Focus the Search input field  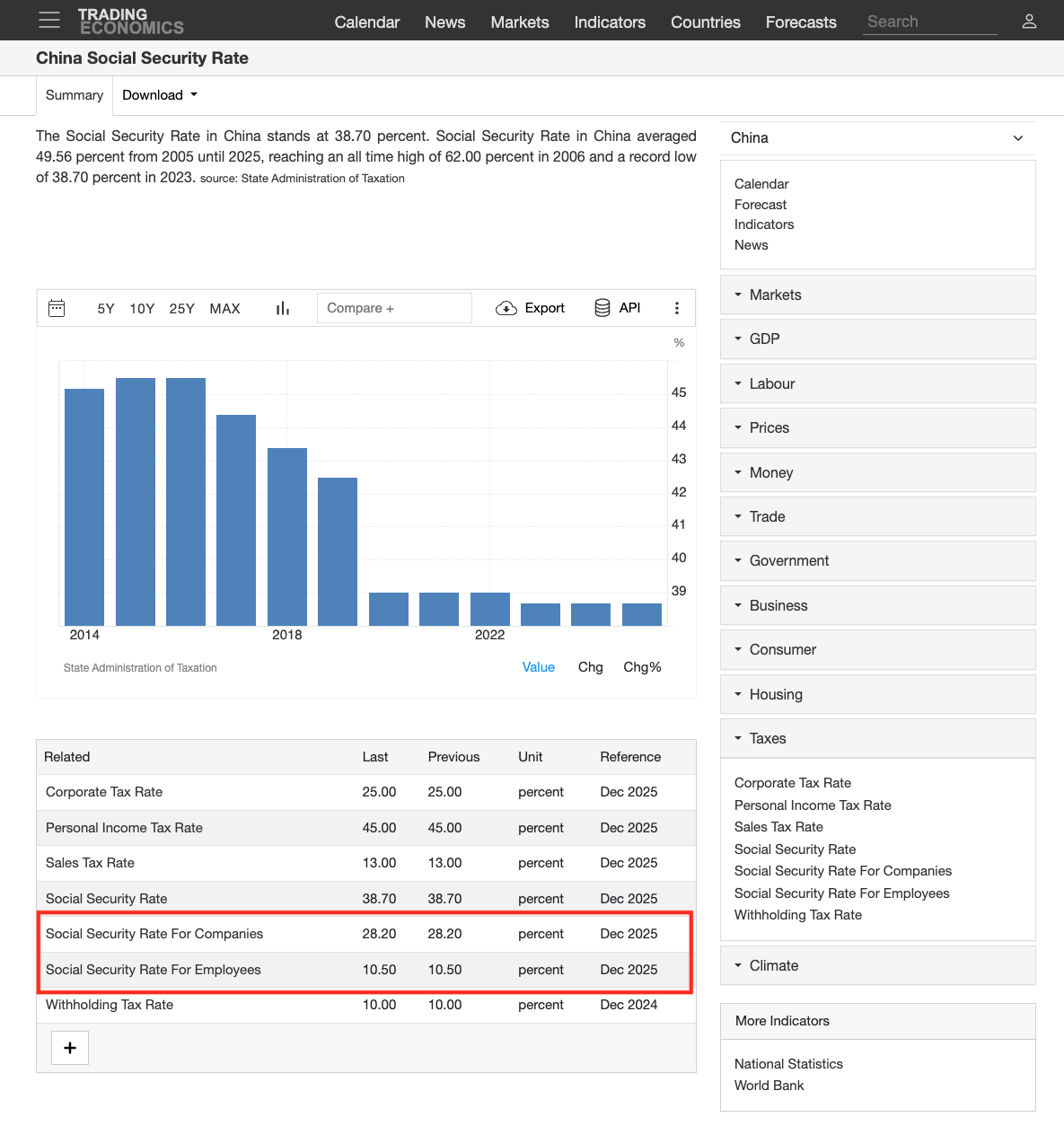[x=930, y=22]
